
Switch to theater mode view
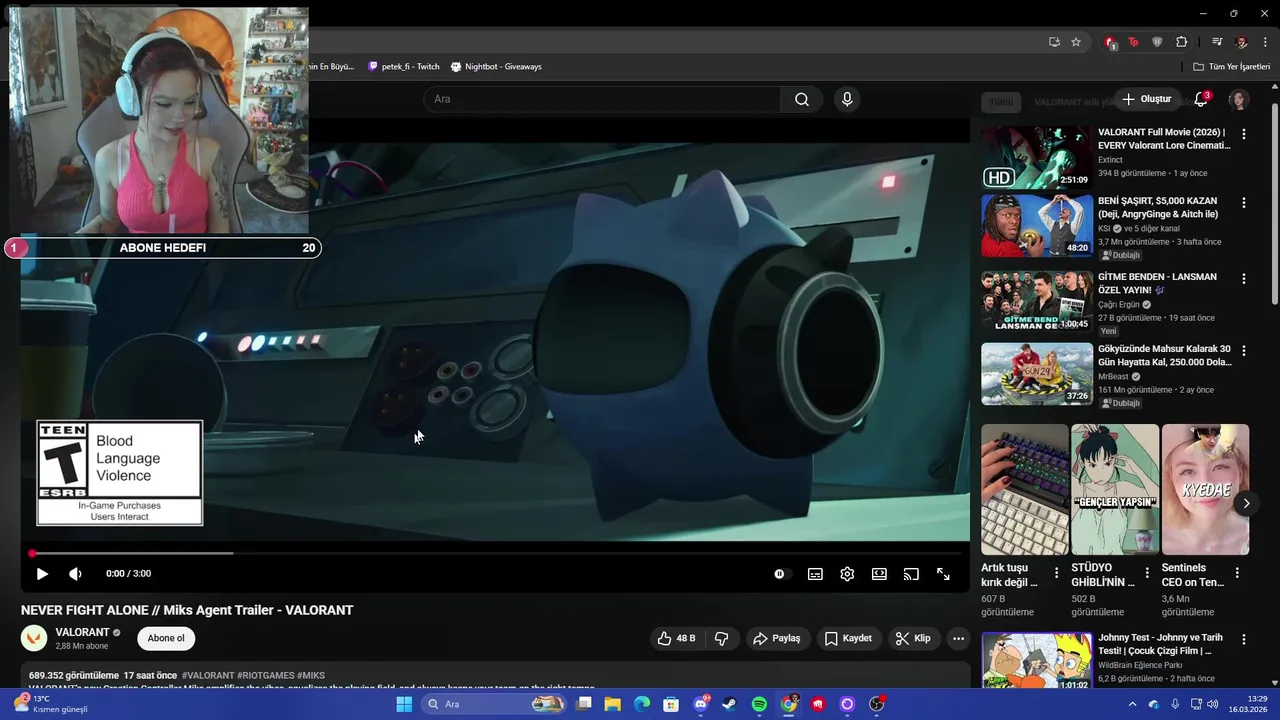coord(879,574)
